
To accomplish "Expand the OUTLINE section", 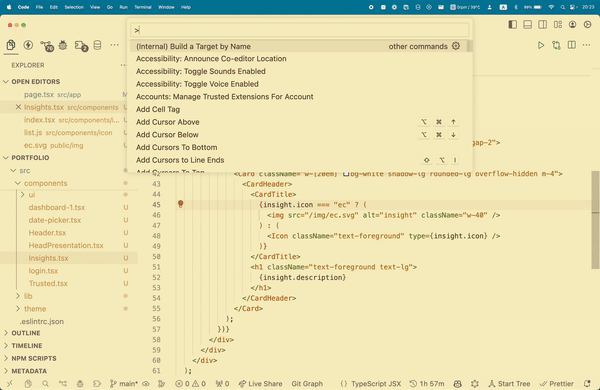I will 26,333.
